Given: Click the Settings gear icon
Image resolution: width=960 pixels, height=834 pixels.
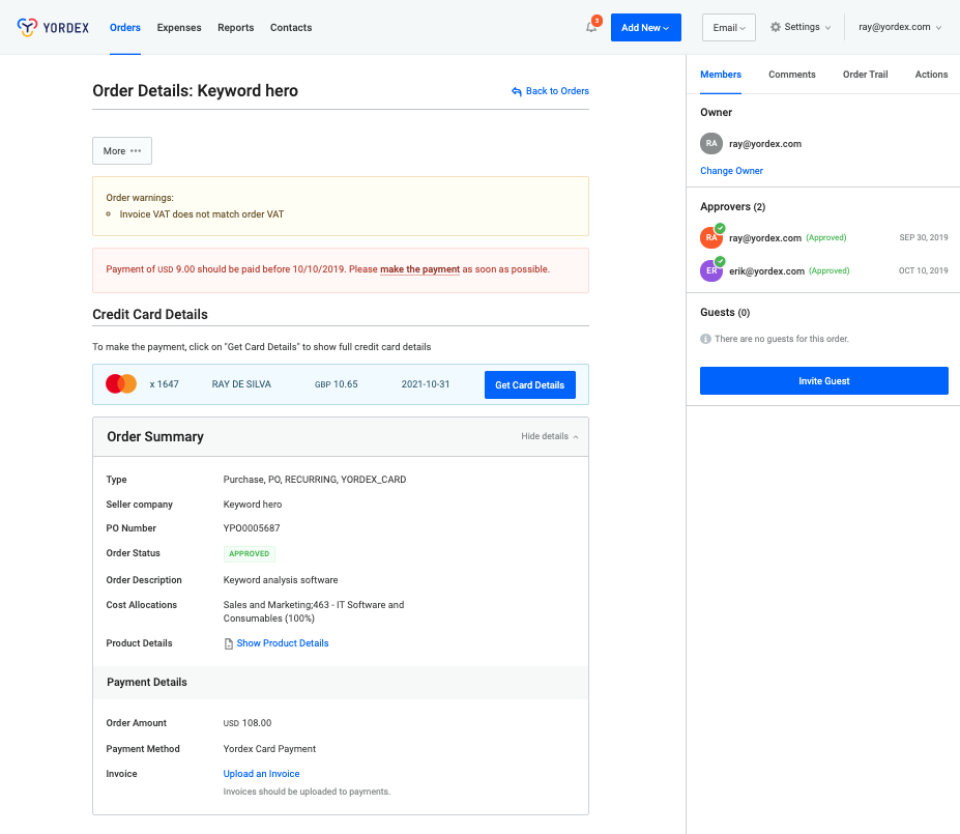Looking at the screenshot, I should (775, 27).
